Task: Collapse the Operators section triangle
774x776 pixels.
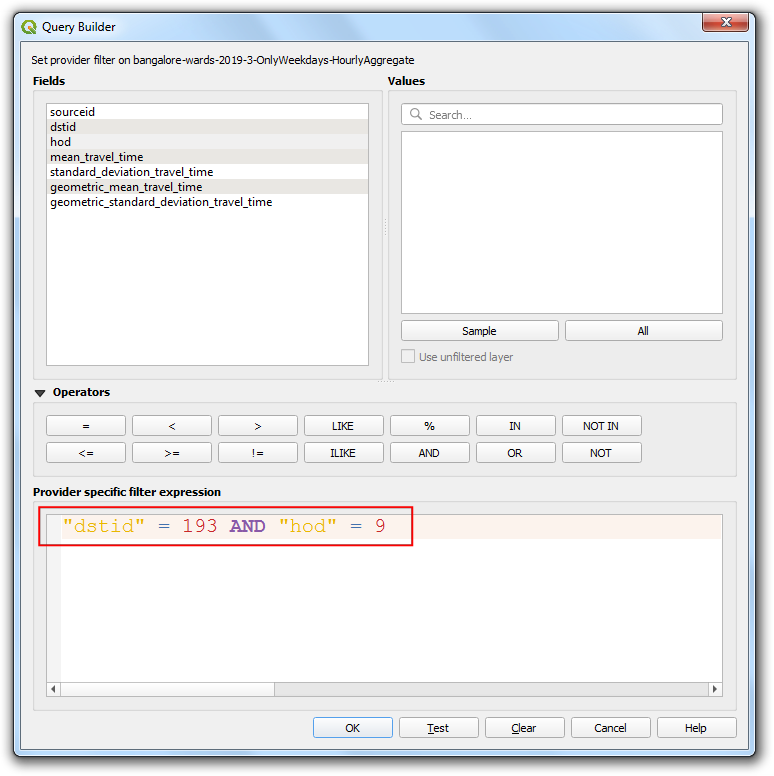Action: coord(40,393)
